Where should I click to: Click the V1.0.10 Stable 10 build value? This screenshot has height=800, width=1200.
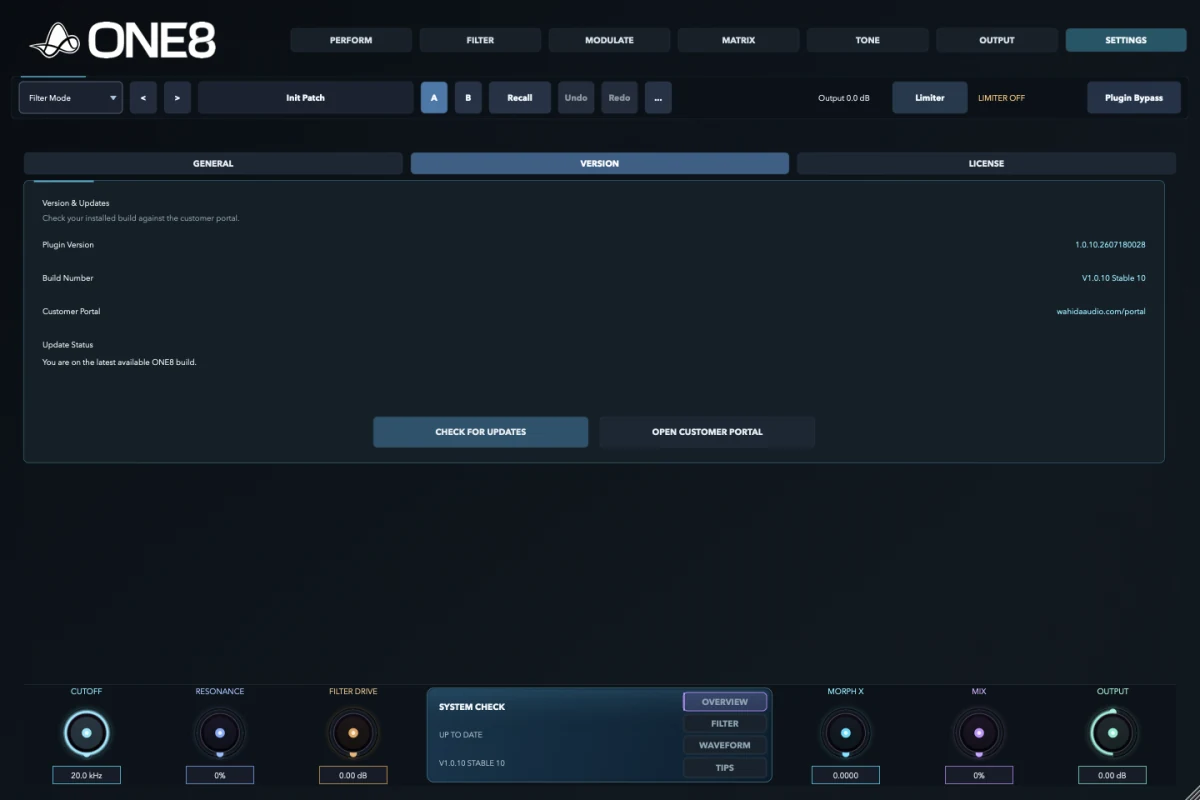(1114, 278)
